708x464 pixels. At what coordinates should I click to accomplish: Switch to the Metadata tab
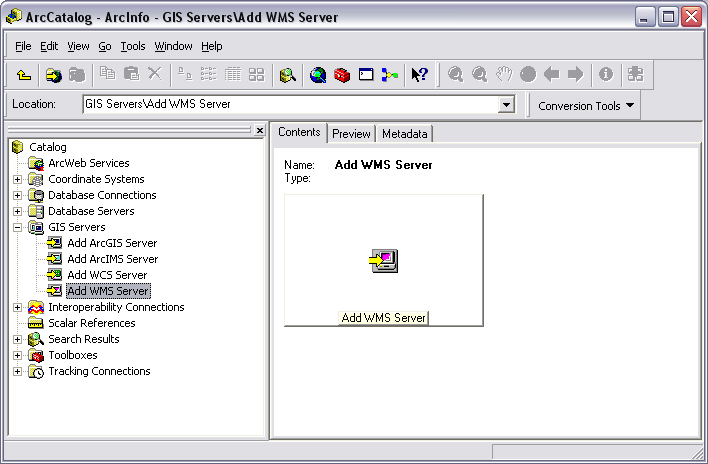[405, 134]
